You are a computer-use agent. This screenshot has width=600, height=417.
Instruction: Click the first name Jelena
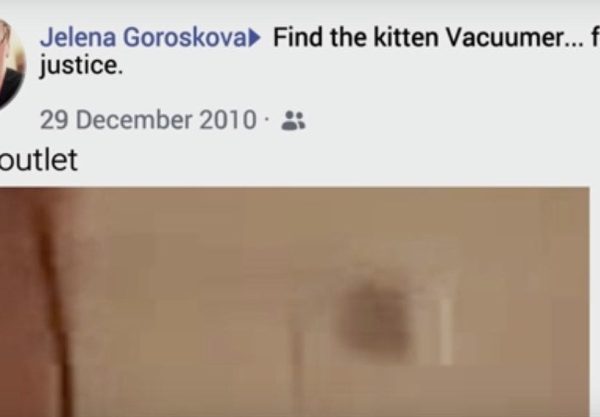[78, 37]
